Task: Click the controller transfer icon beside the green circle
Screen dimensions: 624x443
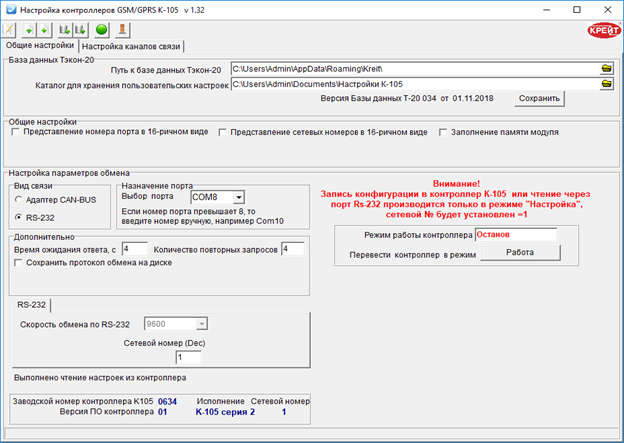Action: tap(80, 30)
